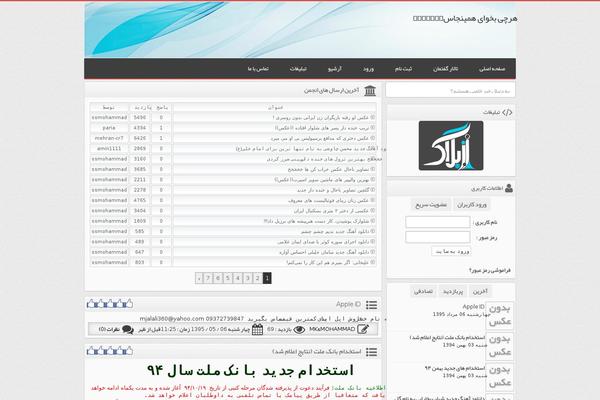
Task: Click topic icon in the row with 4394 views
Action: [373, 128]
